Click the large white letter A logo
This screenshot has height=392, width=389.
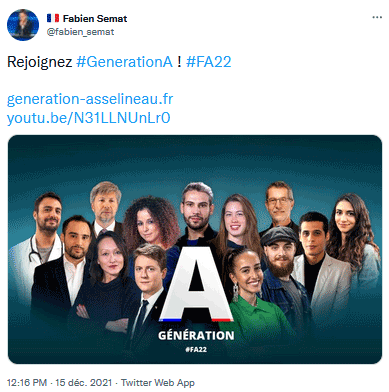tap(196, 284)
